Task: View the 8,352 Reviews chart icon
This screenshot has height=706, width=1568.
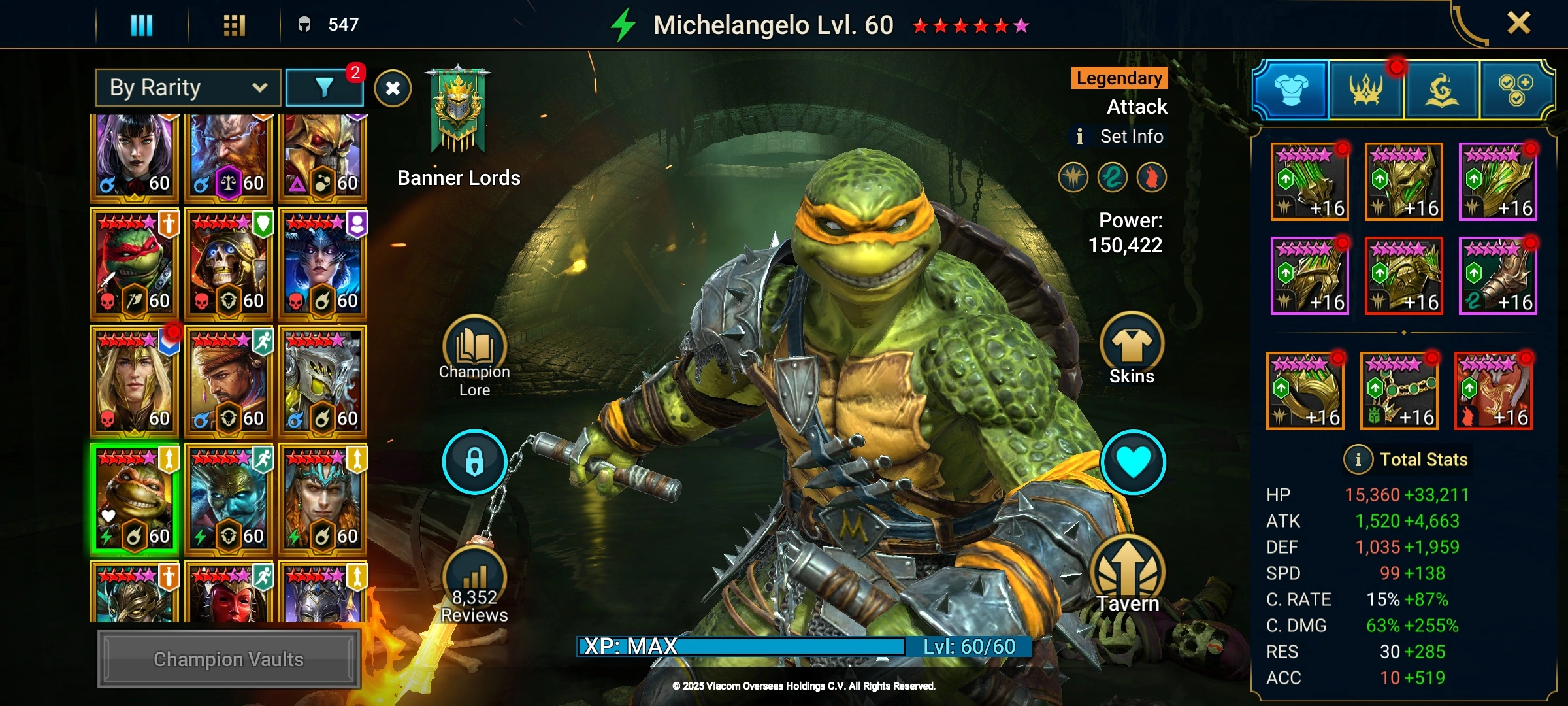Action: pyautogui.click(x=474, y=577)
